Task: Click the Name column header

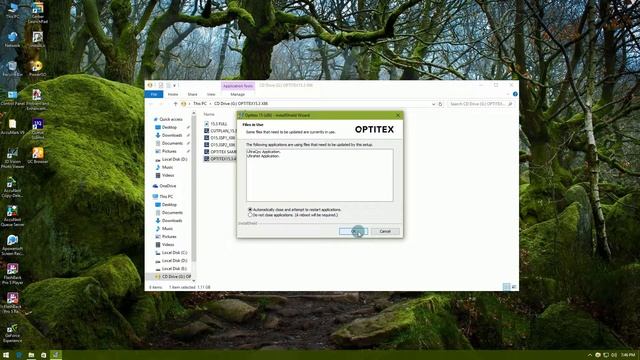Action: tap(209, 115)
